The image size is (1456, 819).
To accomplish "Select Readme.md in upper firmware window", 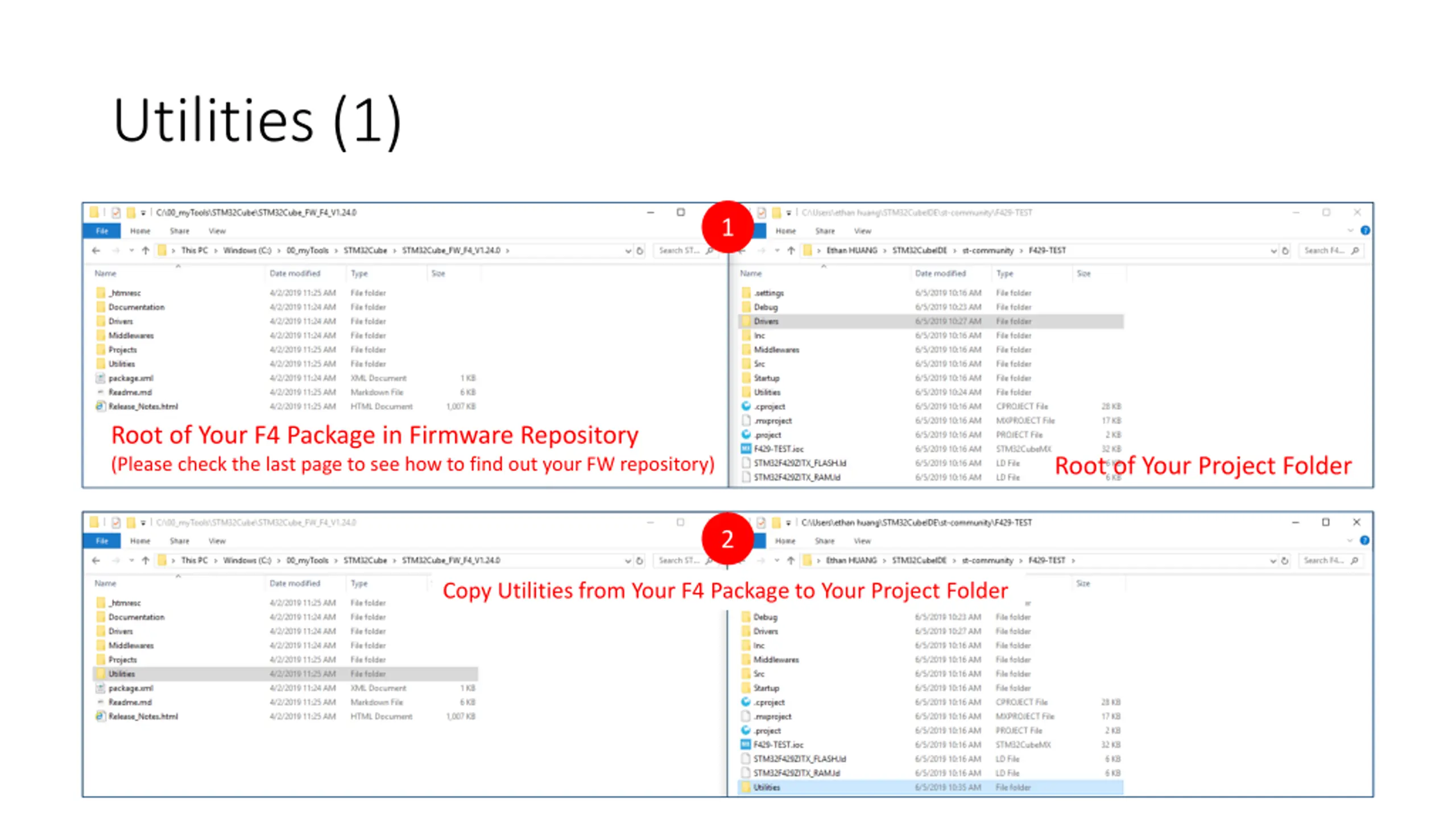I will coord(130,392).
